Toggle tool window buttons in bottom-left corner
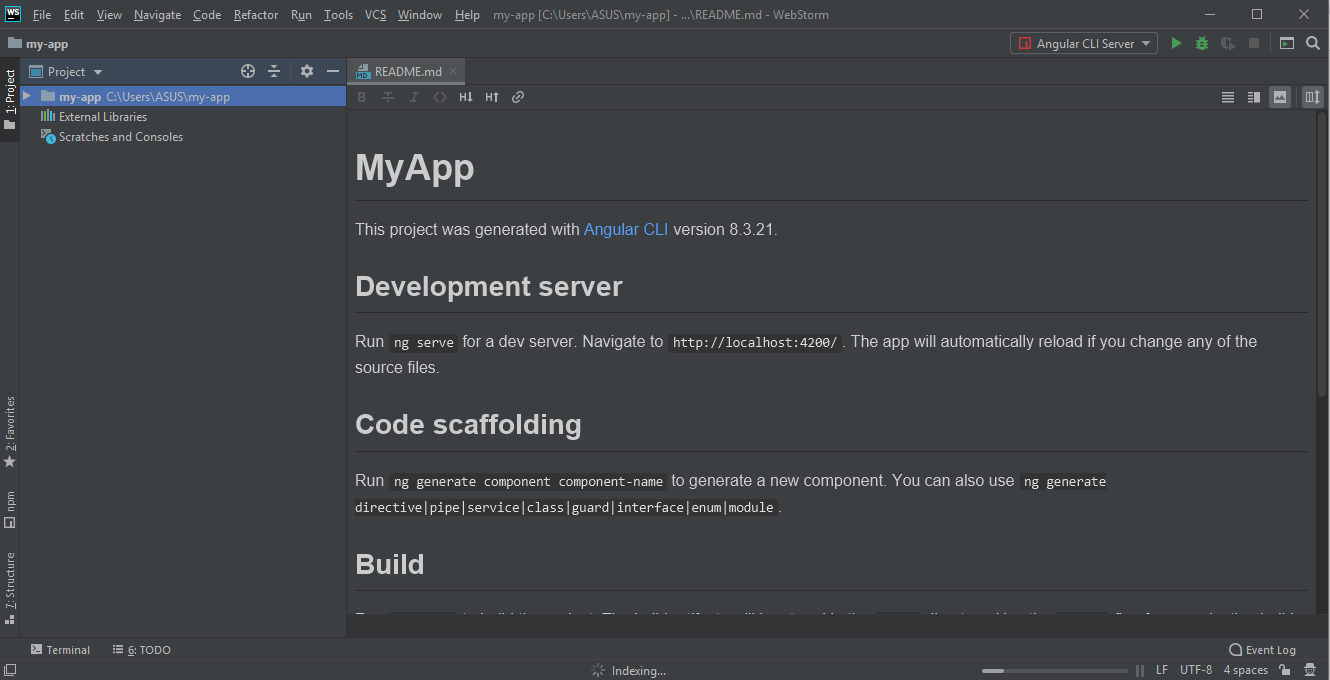 point(10,670)
